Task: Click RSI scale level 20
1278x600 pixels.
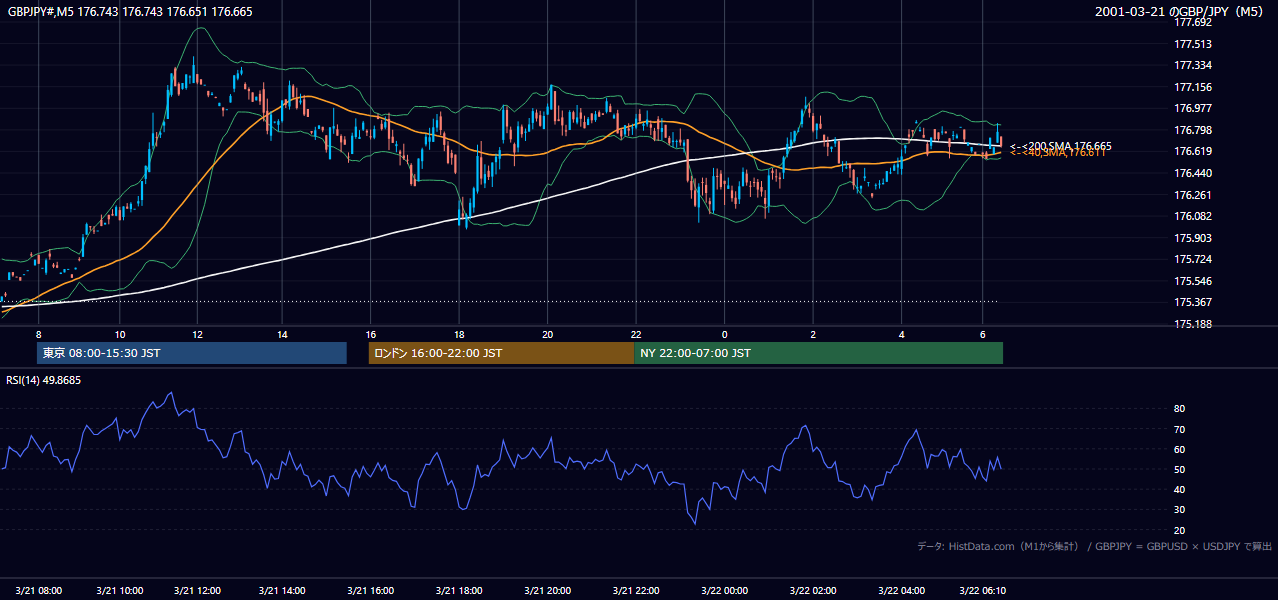Action: click(1180, 531)
